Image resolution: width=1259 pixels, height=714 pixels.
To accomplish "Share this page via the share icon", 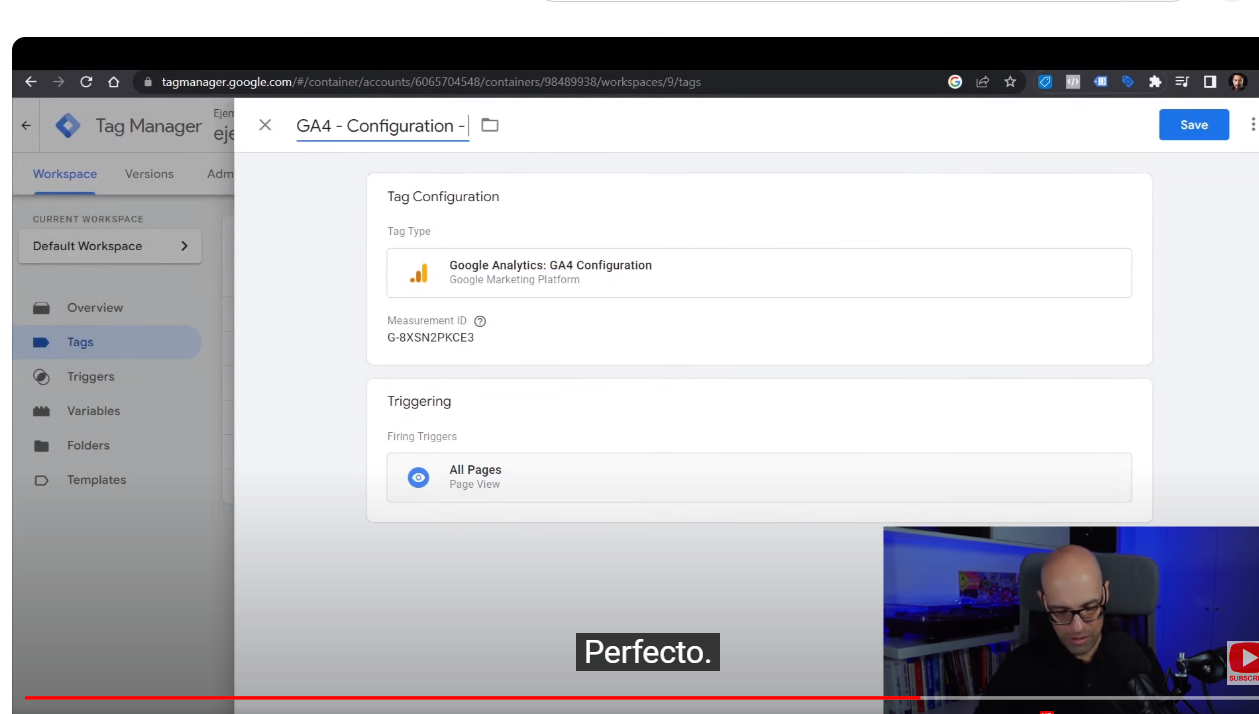I will (x=983, y=82).
